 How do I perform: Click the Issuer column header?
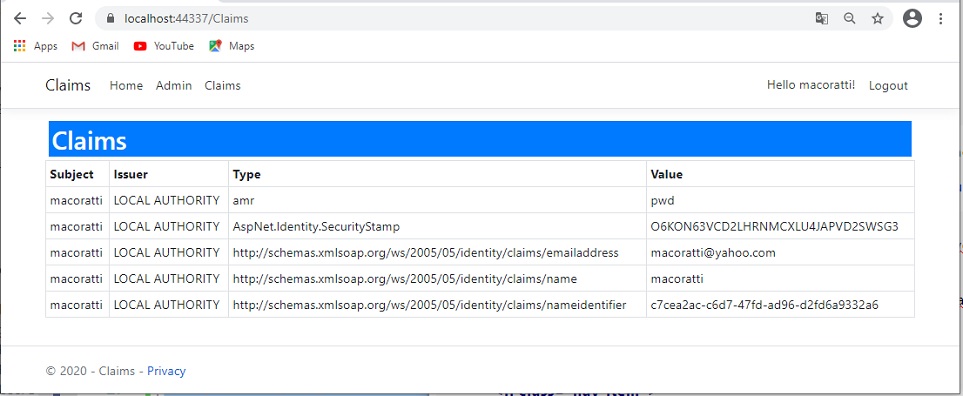pyautogui.click(x=169, y=174)
